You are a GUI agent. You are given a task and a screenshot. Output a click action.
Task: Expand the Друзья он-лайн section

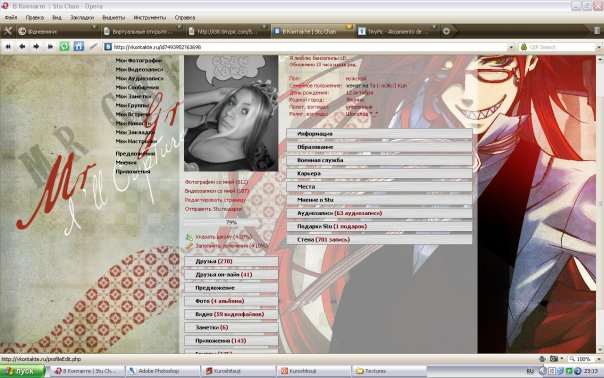click(231, 275)
